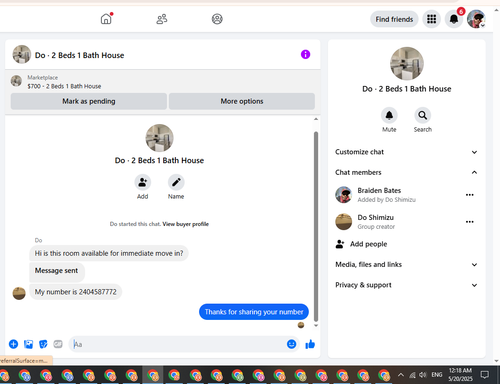Open the notifications bell
Viewport: 500px width, 384px height.
coord(454,19)
